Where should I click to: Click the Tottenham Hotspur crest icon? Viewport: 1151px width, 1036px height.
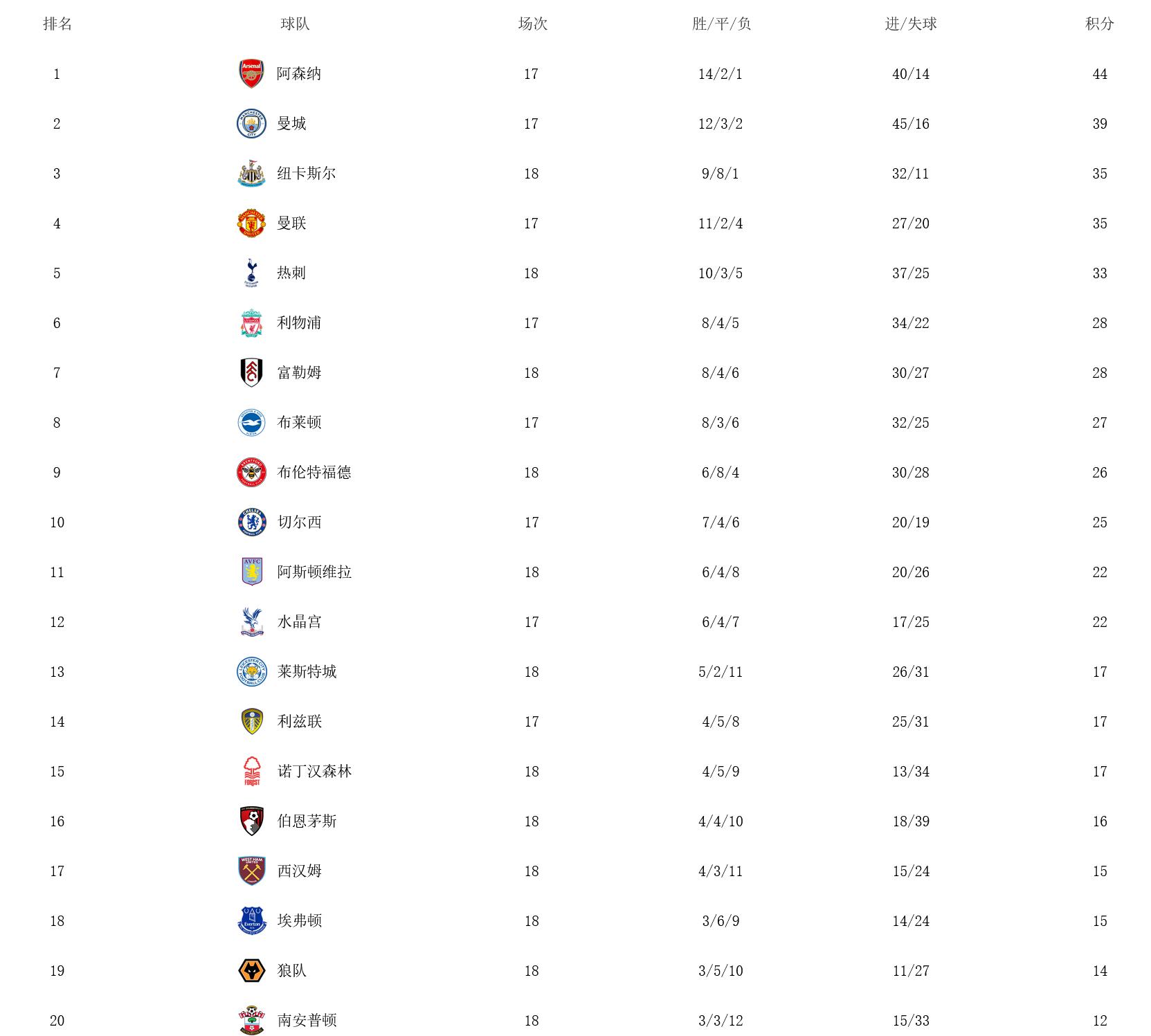251,273
